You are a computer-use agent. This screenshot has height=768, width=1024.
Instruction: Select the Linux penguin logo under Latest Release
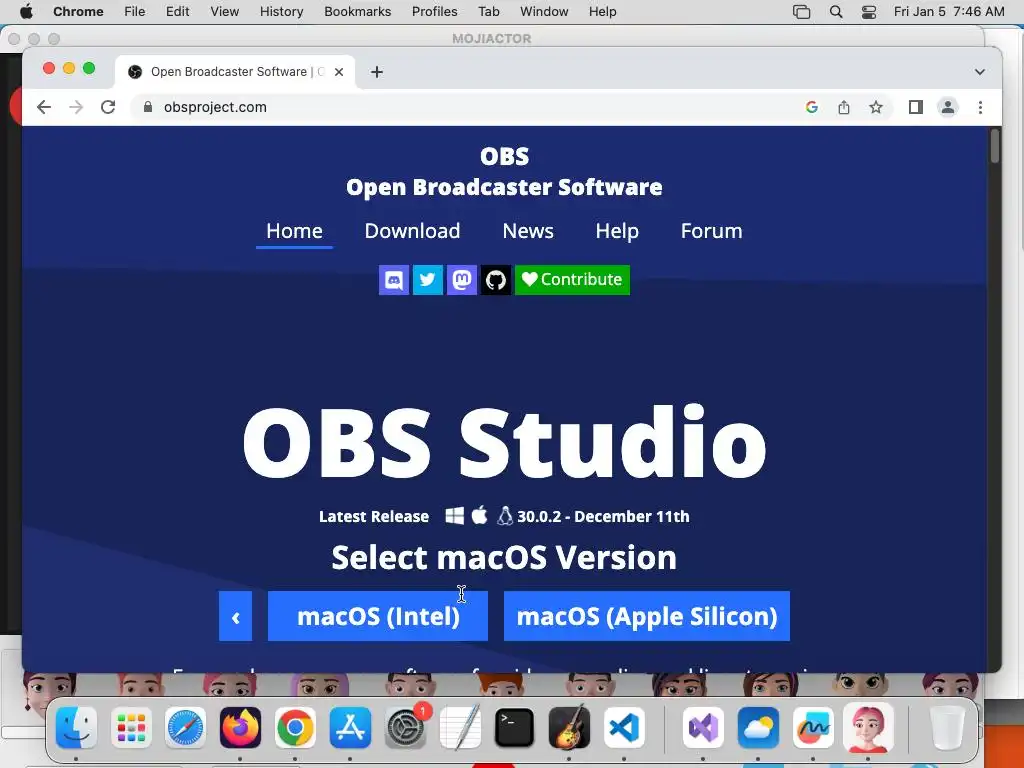[x=505, y=516]
